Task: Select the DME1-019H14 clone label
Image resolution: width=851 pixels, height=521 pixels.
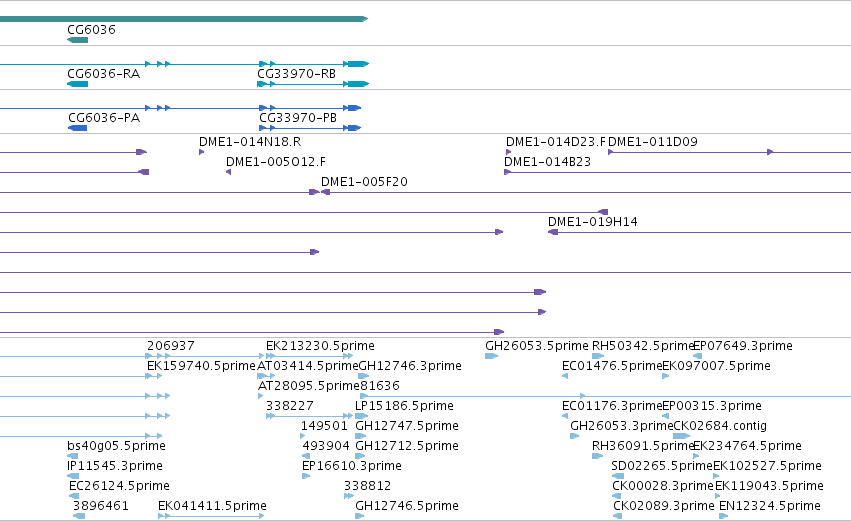Action: pos(593,222)
